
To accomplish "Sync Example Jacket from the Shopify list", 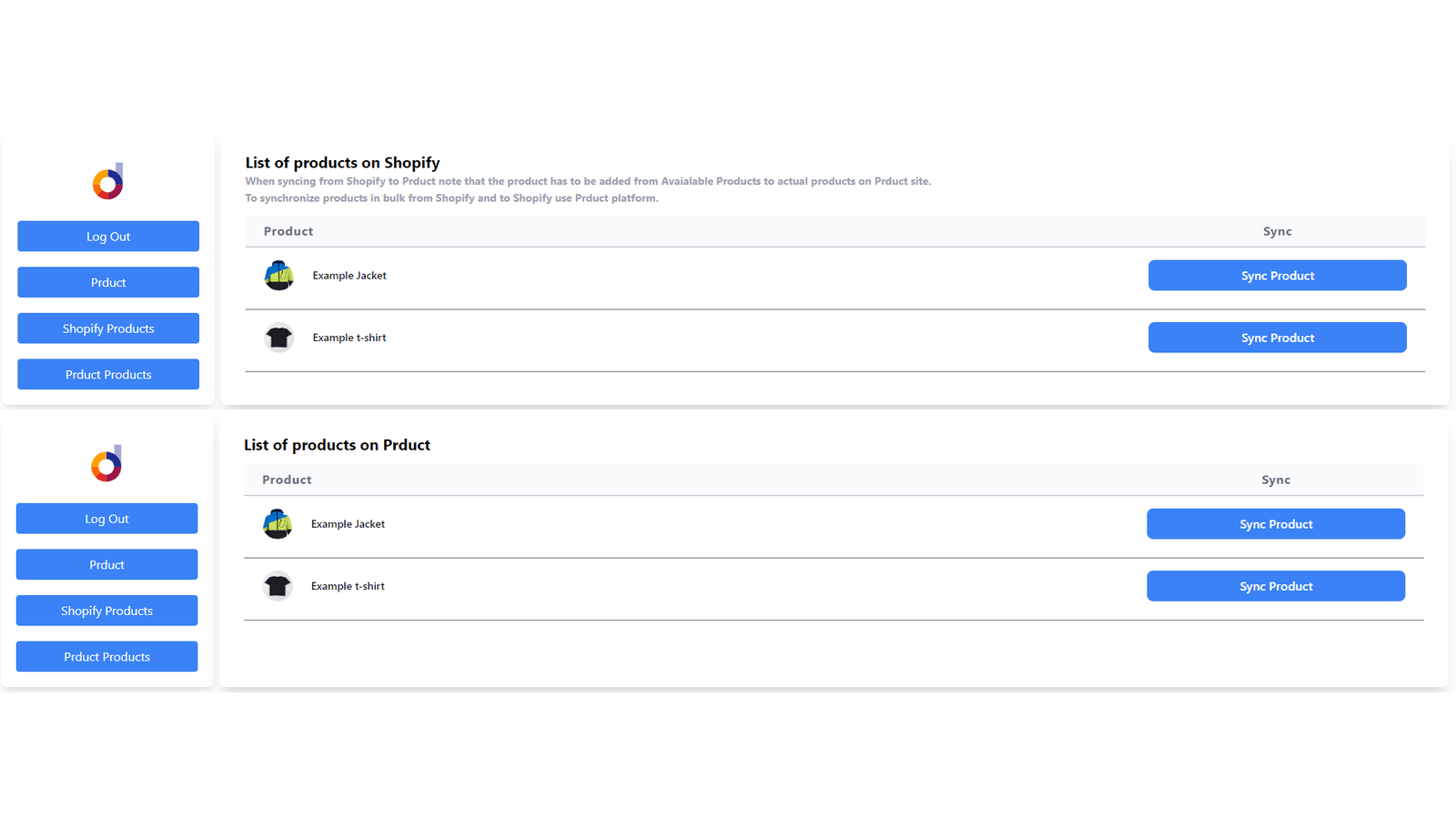I will click(x=1278, y=276).
